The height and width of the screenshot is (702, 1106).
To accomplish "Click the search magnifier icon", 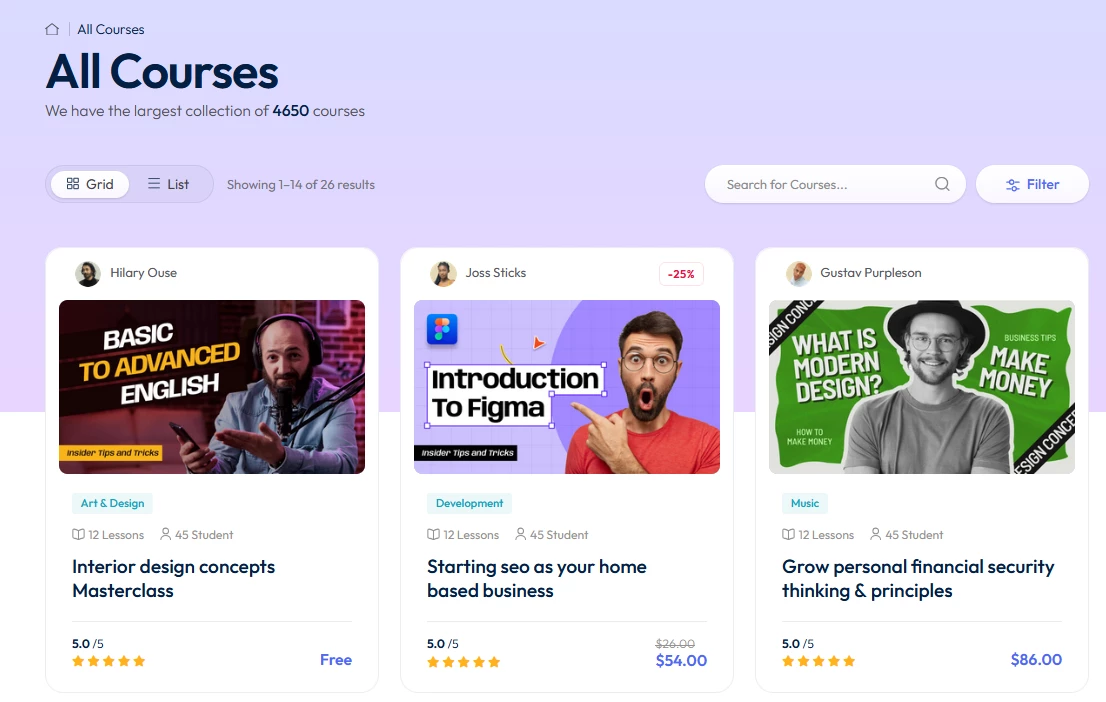I will point(942,184).
